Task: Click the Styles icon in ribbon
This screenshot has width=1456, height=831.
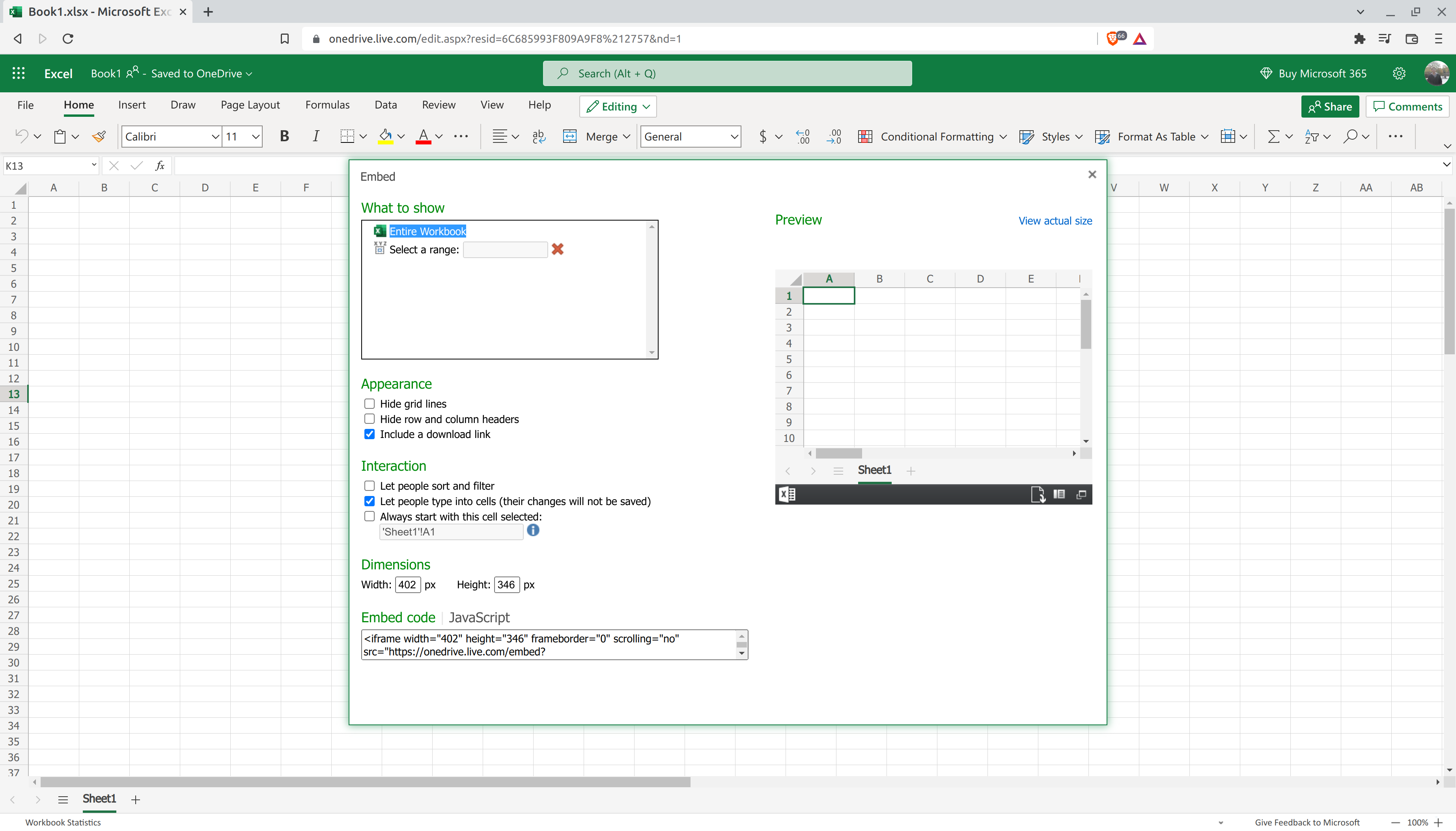Action: 1028,136
